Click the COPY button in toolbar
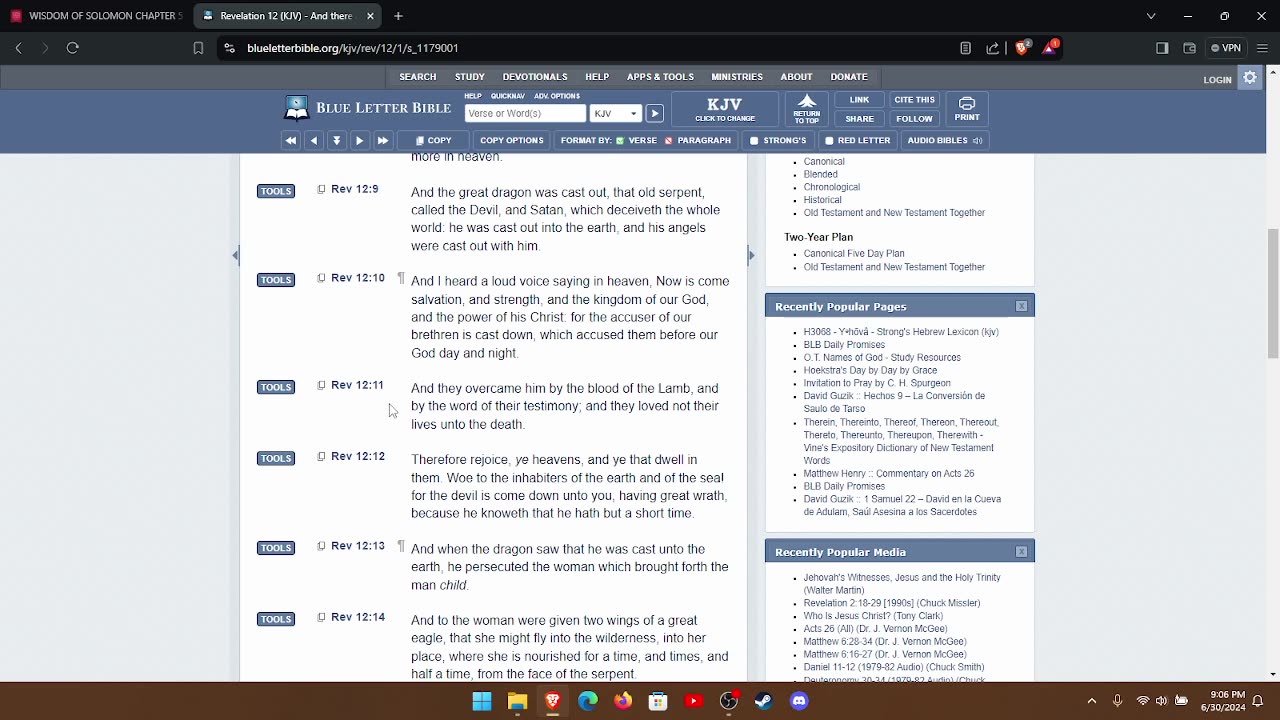Image resolution: width=1280 pixels, height=720 pixels. 434,141
